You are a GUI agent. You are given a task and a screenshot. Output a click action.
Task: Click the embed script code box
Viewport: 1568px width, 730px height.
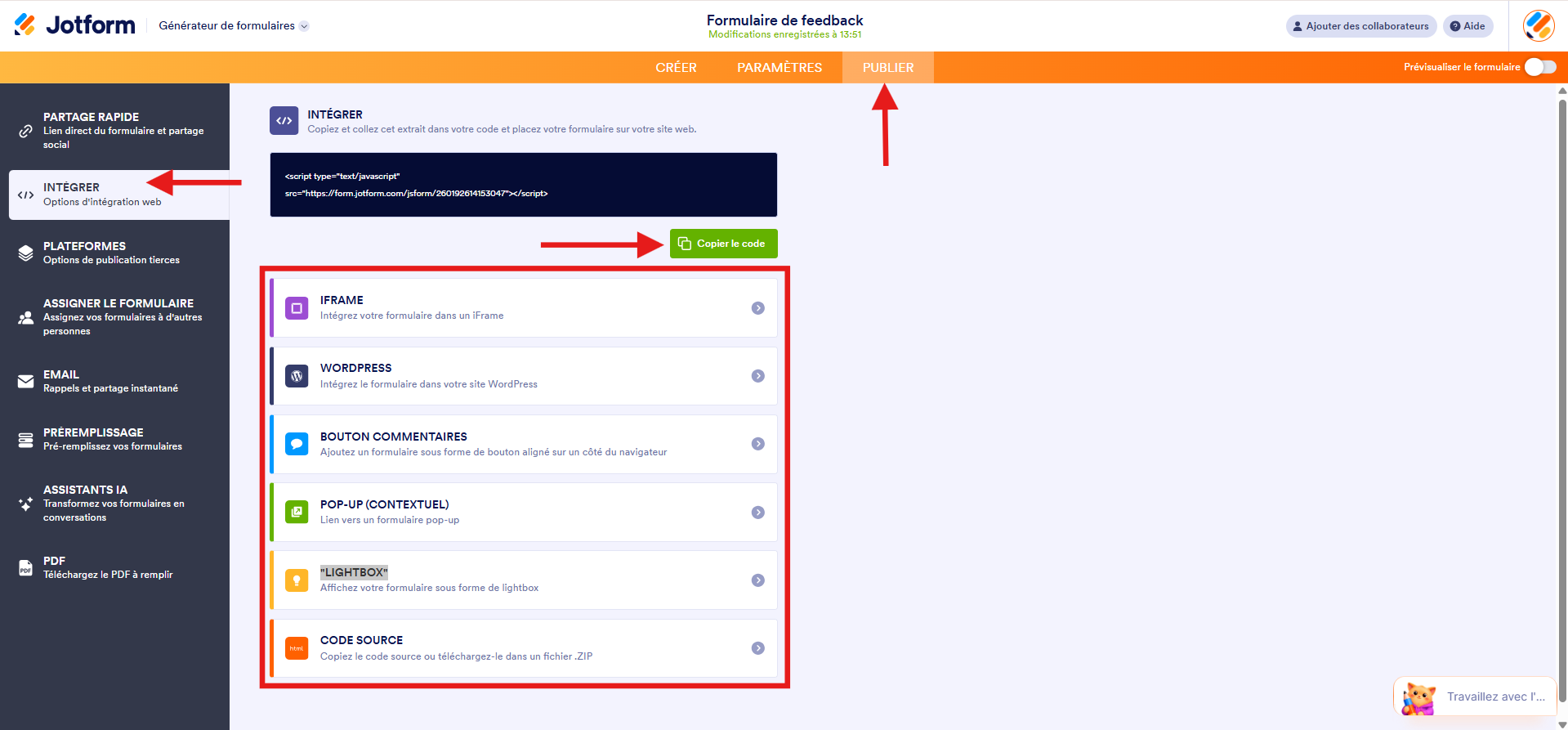tap(523, 185)
